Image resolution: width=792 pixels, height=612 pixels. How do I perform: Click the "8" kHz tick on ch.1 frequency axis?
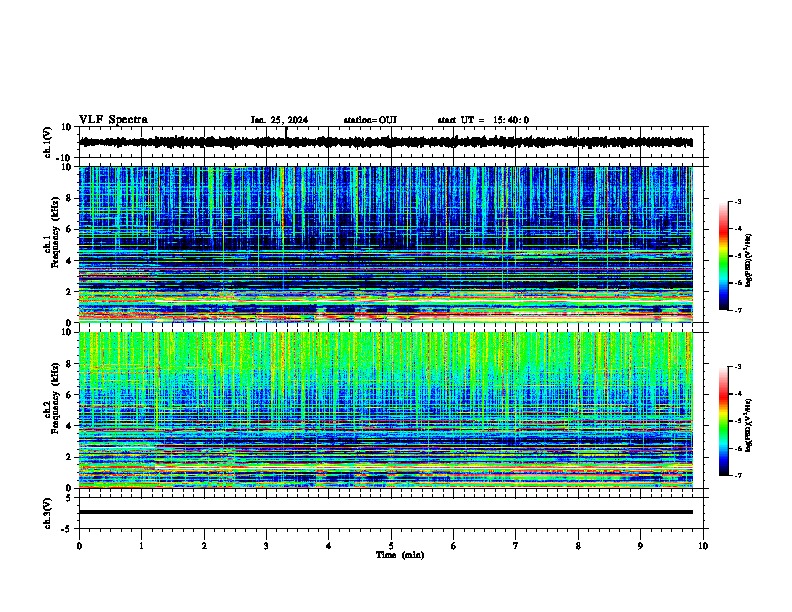tap(69, 198)
